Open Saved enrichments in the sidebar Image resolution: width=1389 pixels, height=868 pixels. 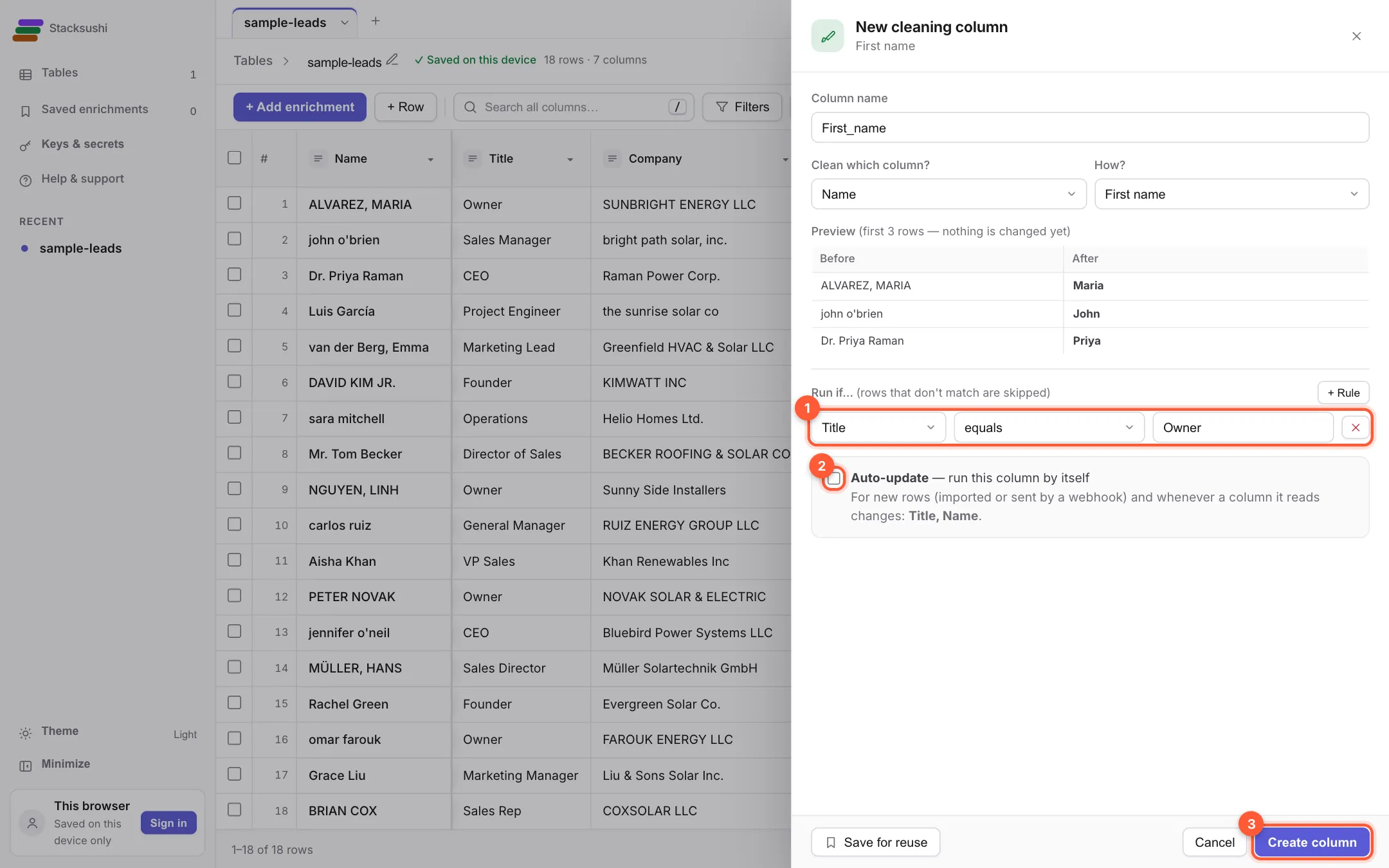click(x=107, y=110)
